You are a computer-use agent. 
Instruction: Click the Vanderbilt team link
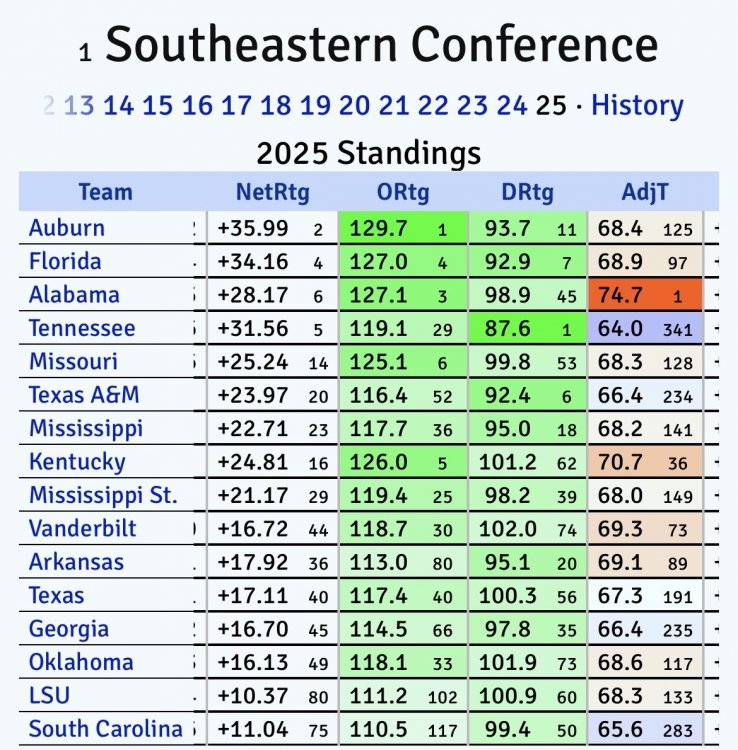pos(83,529)
